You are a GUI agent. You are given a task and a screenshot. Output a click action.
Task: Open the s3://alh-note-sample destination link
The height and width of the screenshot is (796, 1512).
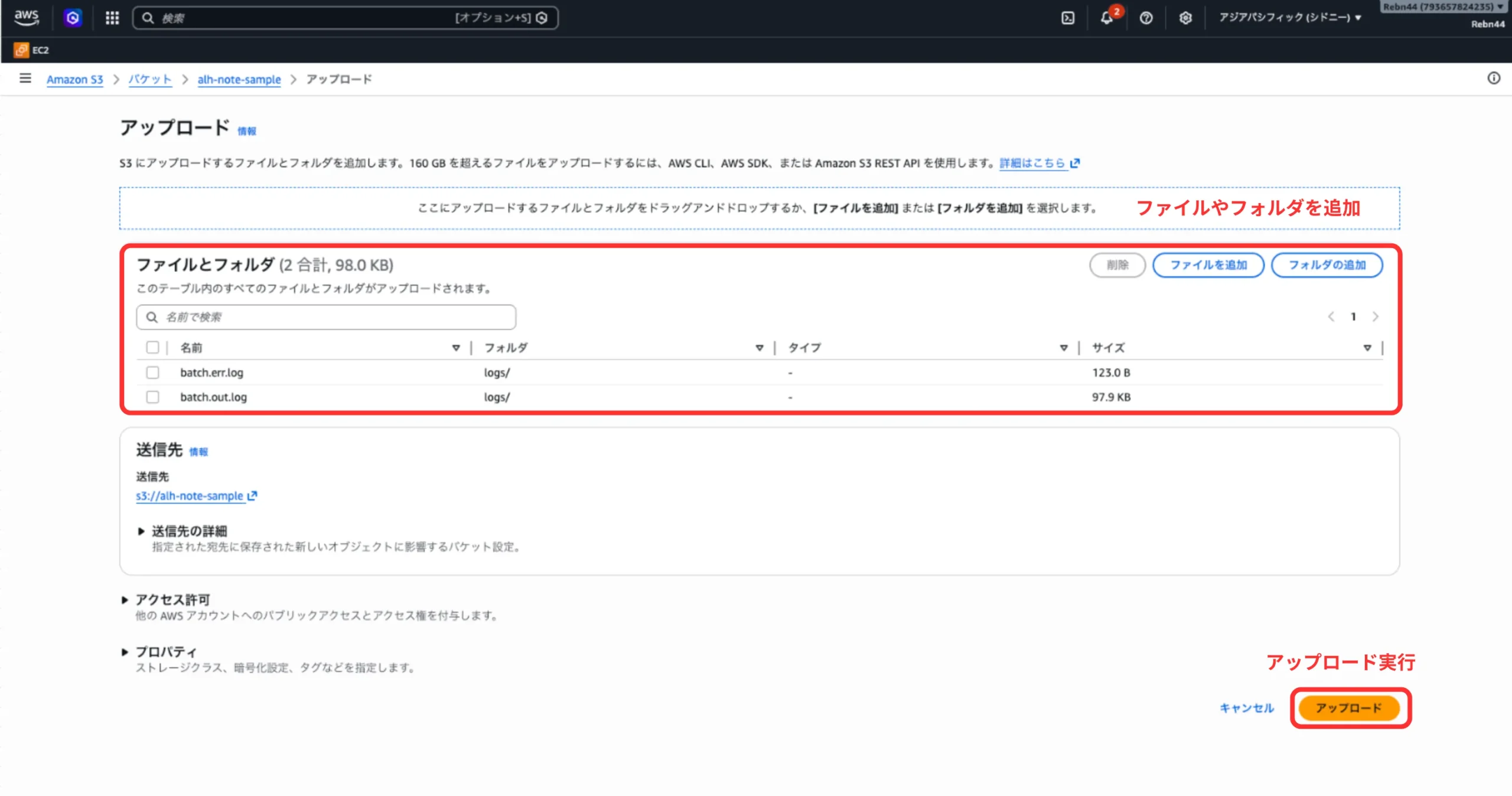pyautogui.click(x=190, y=496)
